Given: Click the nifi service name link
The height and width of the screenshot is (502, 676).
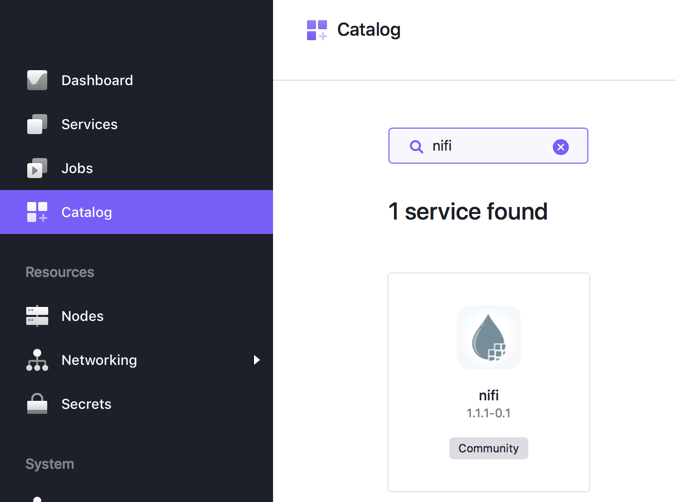Looking at the screenshot, I should point(489,395).
